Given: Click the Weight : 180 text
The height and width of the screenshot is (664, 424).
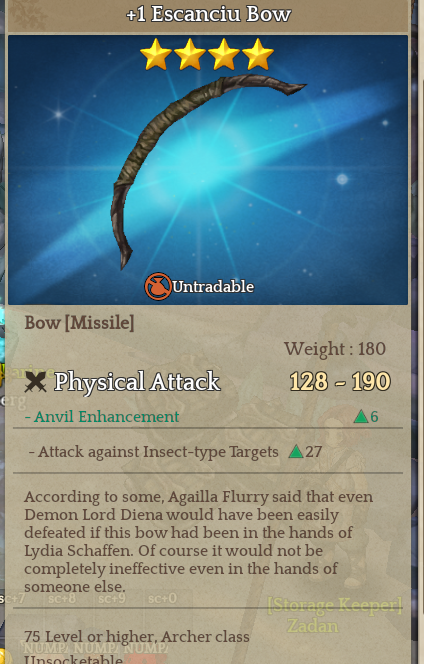Looking at the screenshot, I should pyautogui.click(x=335, y=349).
